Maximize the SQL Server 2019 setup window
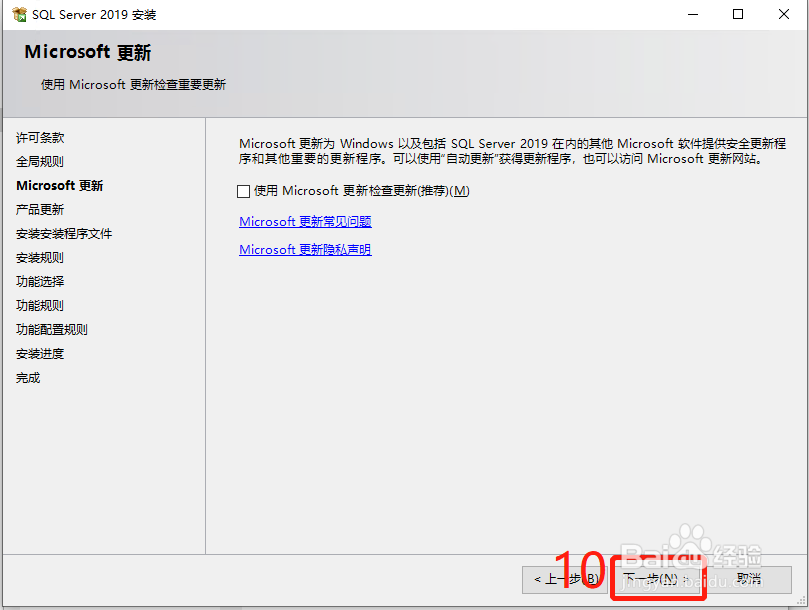 click(738, 14)
